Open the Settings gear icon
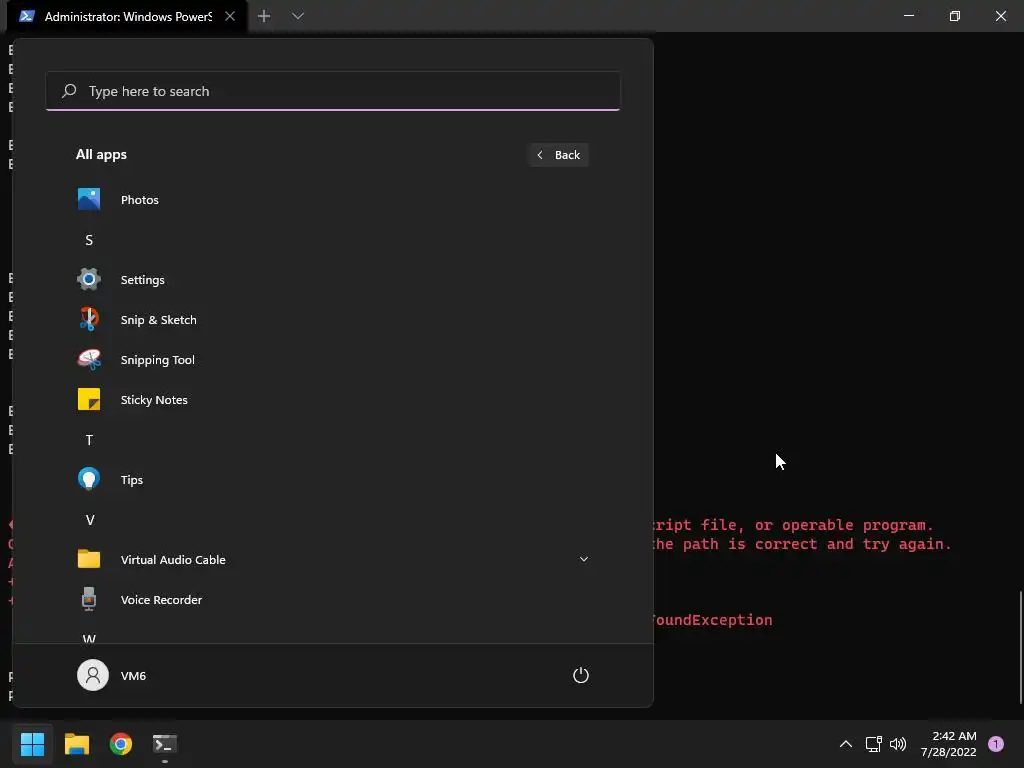The width and height of the screenshot is (1024, 768). click(x=89, y=280)
